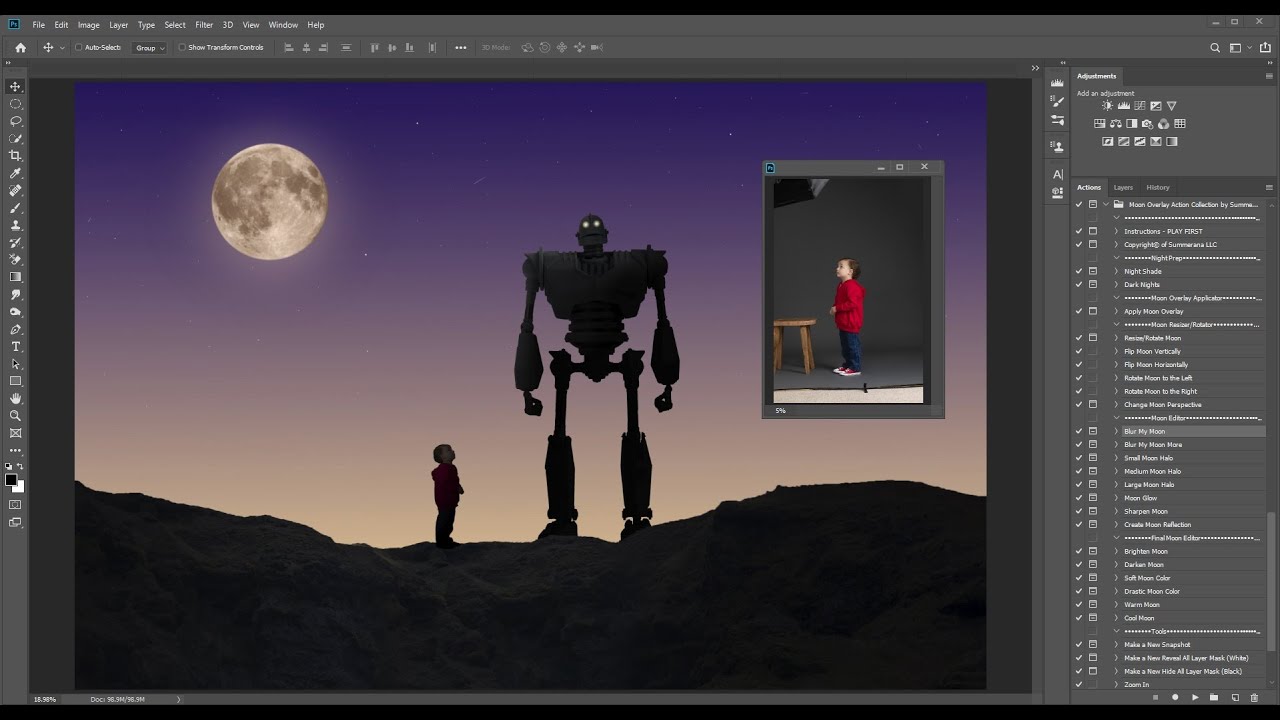The image size is (1280, 720).
Task: Select the Path Selection tool
Action: (15, 364)
